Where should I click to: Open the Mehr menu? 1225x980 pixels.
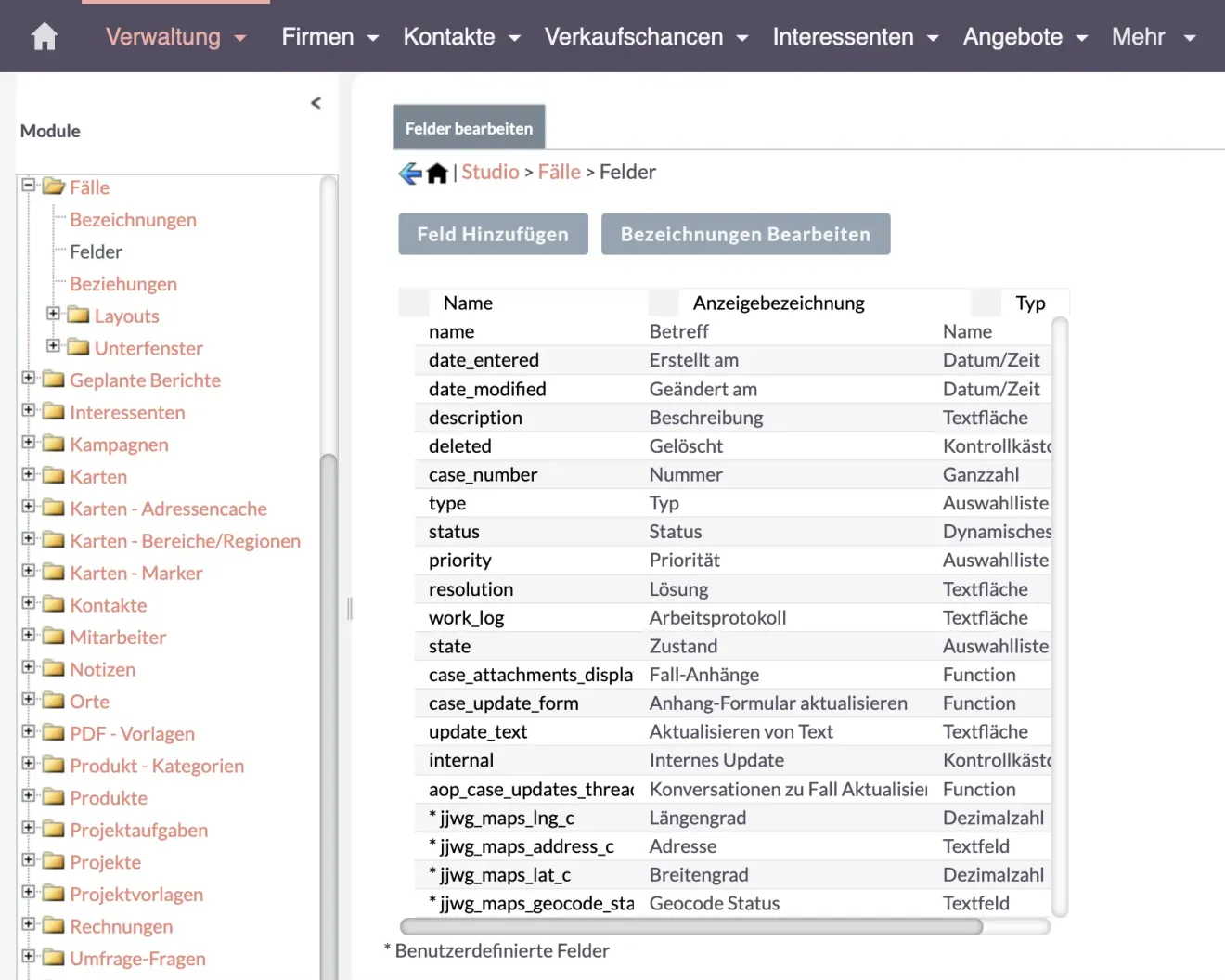click(1153, 37)
